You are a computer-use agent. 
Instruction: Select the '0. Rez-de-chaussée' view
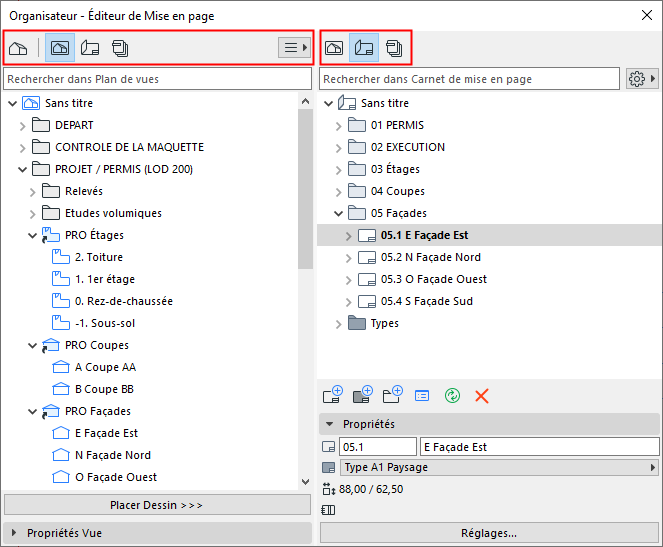[x=124, y=301]
